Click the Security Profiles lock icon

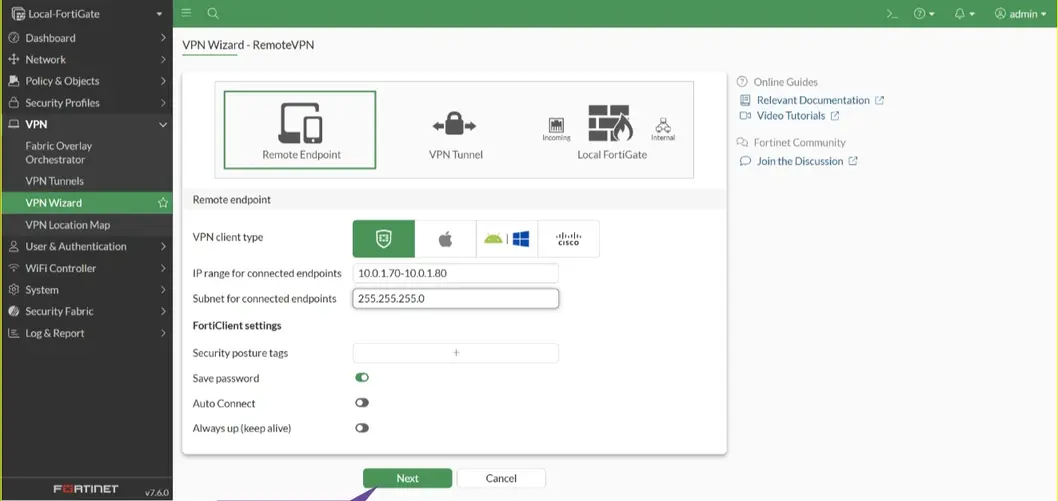13,102
